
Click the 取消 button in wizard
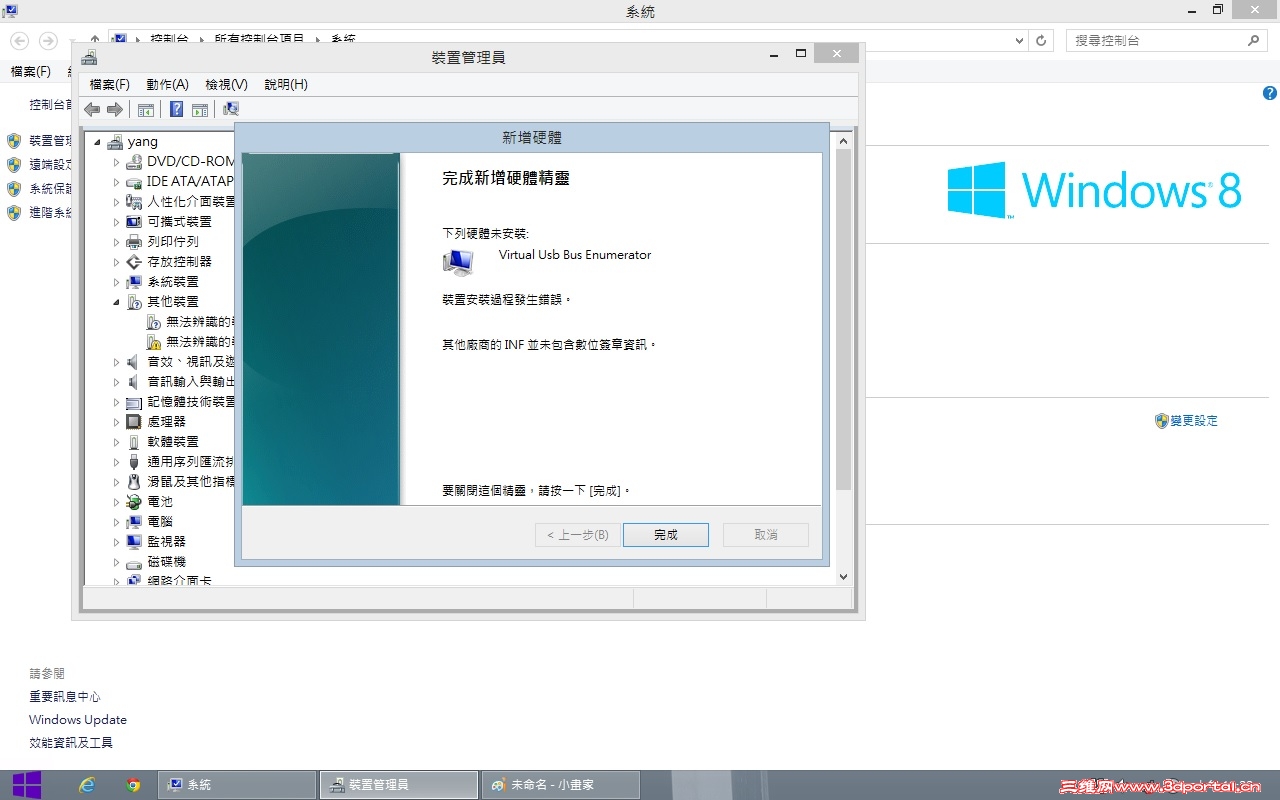pyautogui.click(x=766, y=535)
